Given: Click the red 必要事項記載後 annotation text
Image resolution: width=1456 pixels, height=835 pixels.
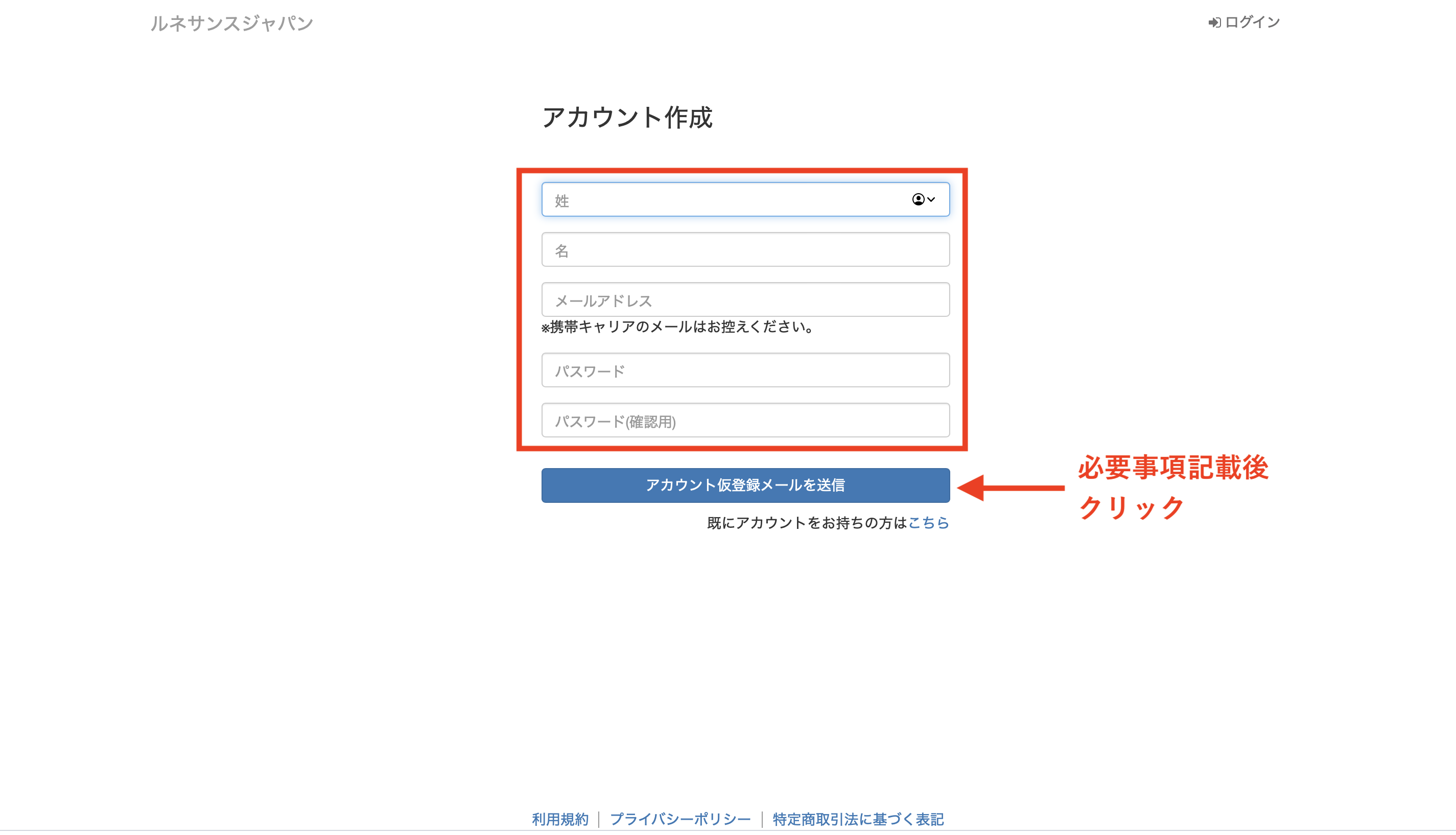Looking at the screenshot, I should pos(1173,468).
